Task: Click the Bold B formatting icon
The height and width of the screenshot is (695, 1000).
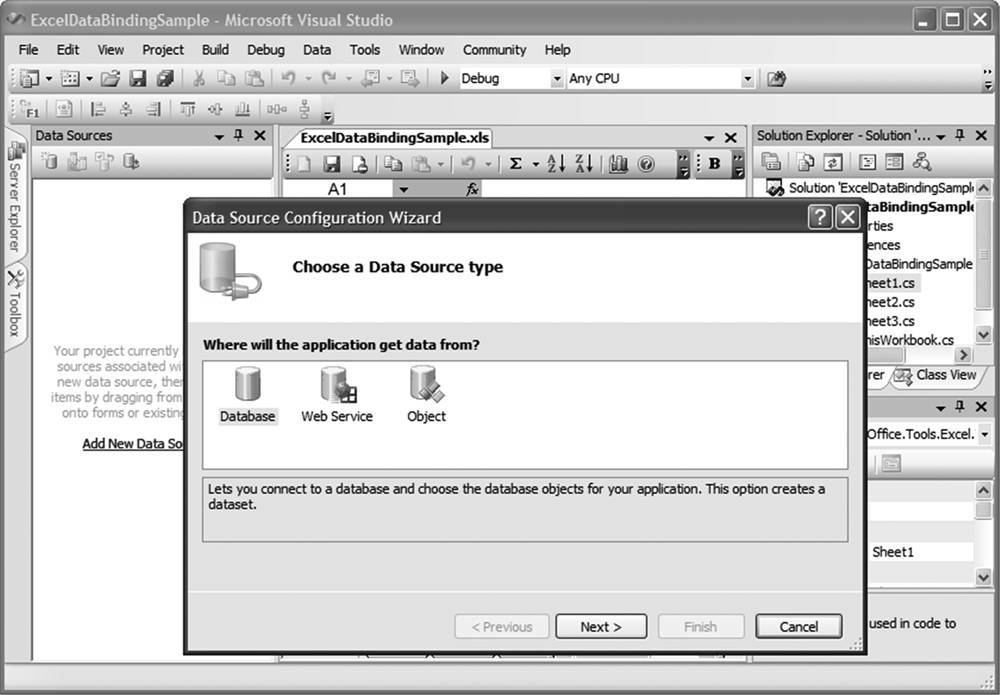Action: pos(714,164)
